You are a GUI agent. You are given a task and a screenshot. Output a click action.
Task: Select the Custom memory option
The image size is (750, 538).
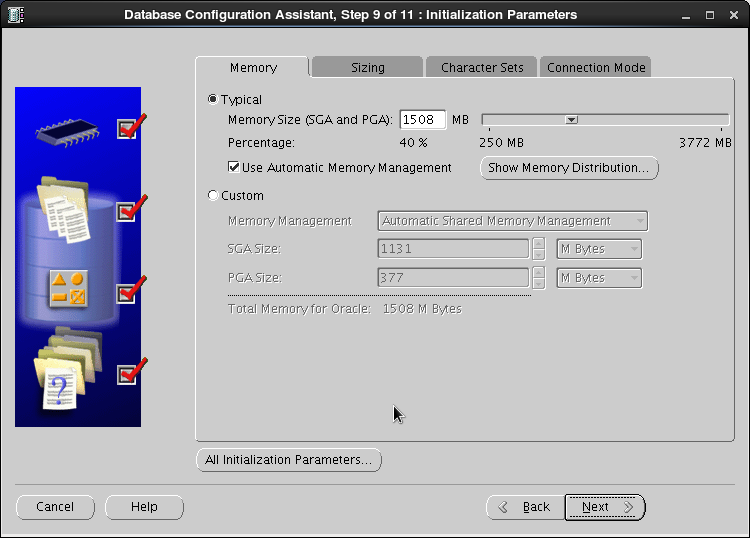213,195
